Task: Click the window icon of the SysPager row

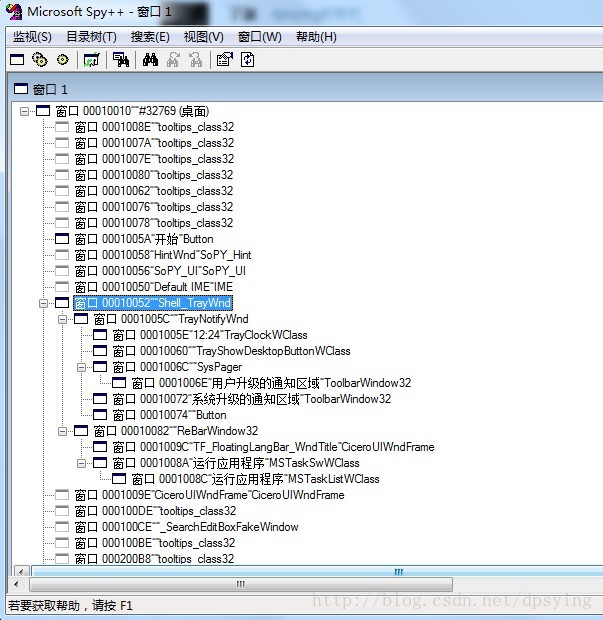Action: [x=100, y=367]
